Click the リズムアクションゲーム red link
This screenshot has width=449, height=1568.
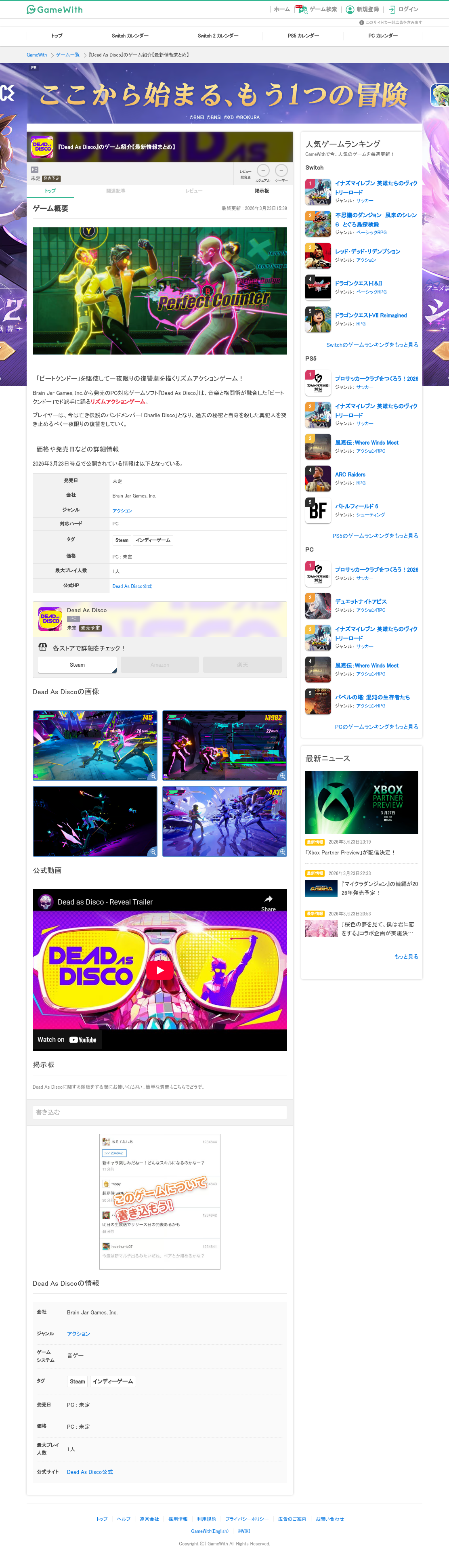(x=117, y=402)
